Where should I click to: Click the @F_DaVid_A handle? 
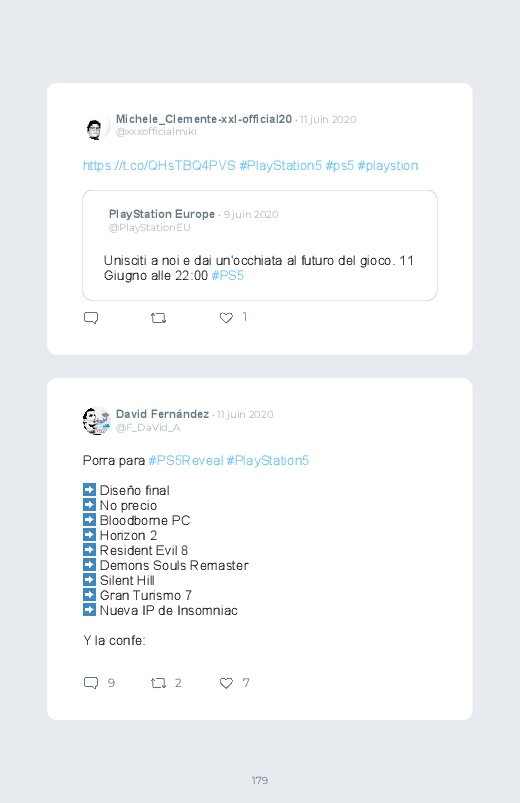click(x=148, y=428)
